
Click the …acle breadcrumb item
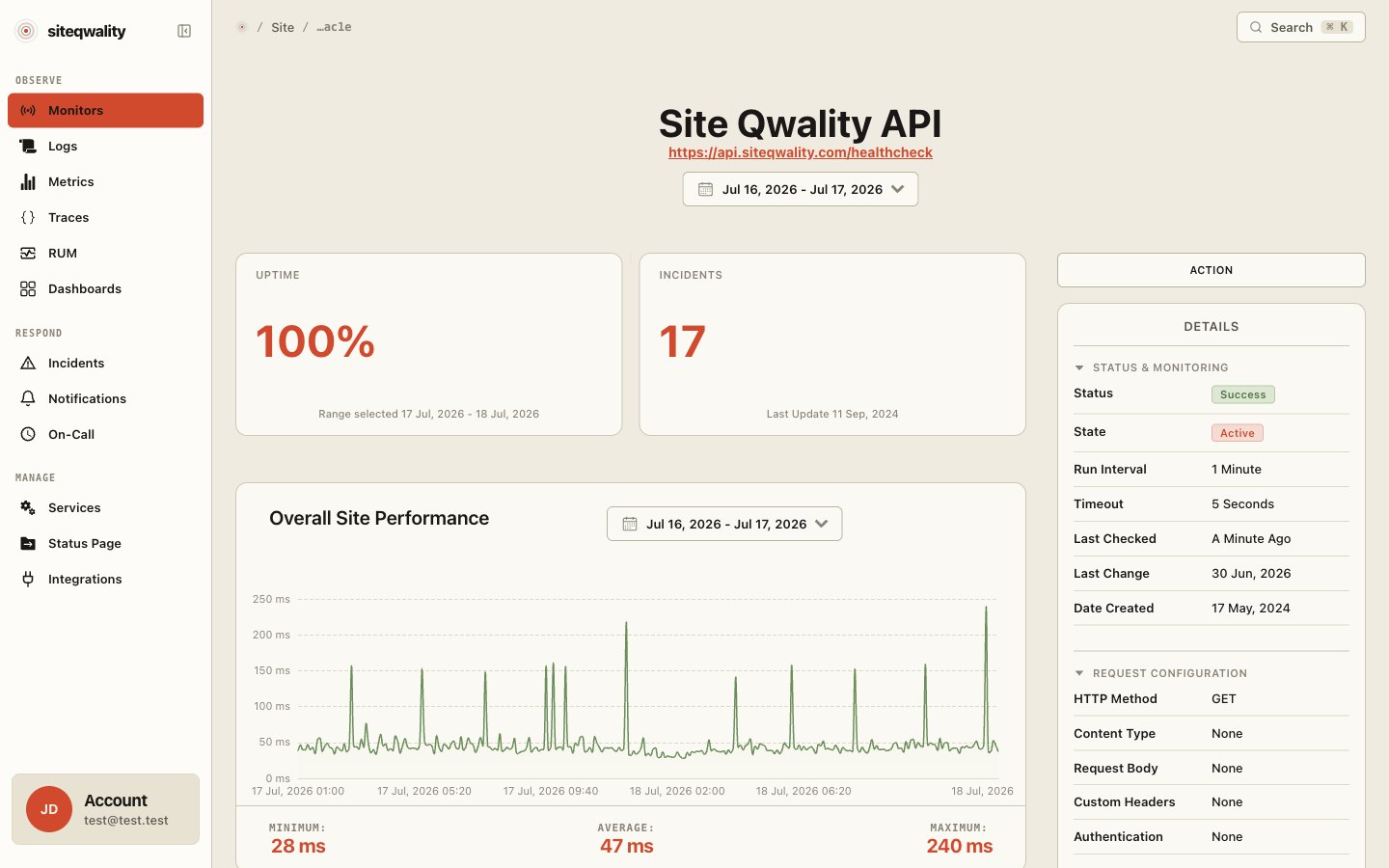click(334, 27)
